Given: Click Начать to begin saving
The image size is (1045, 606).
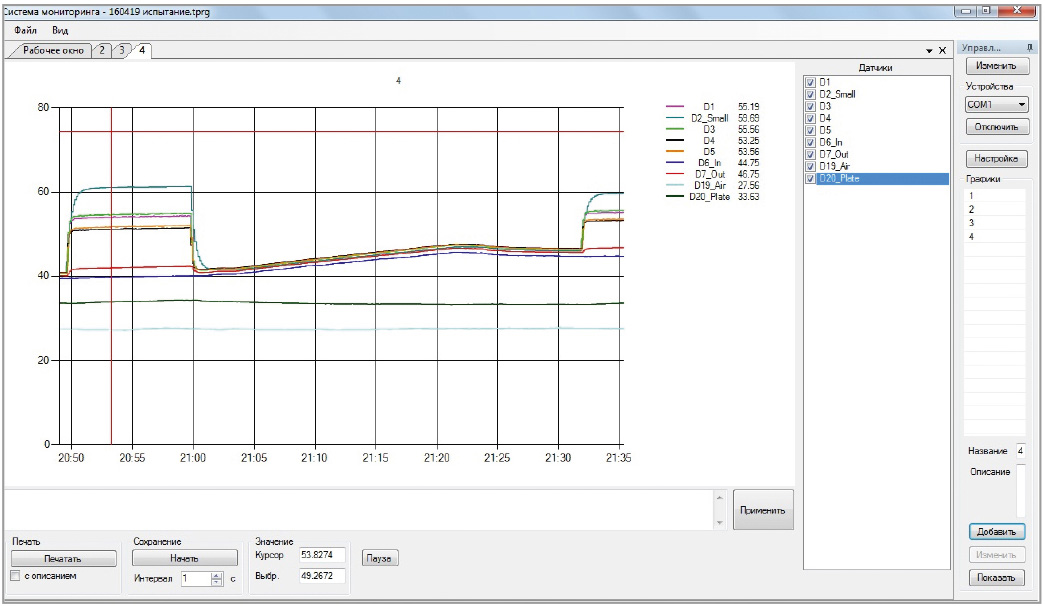Looking at the screenshot, I should pyautogui.click(x=185, y=558).
